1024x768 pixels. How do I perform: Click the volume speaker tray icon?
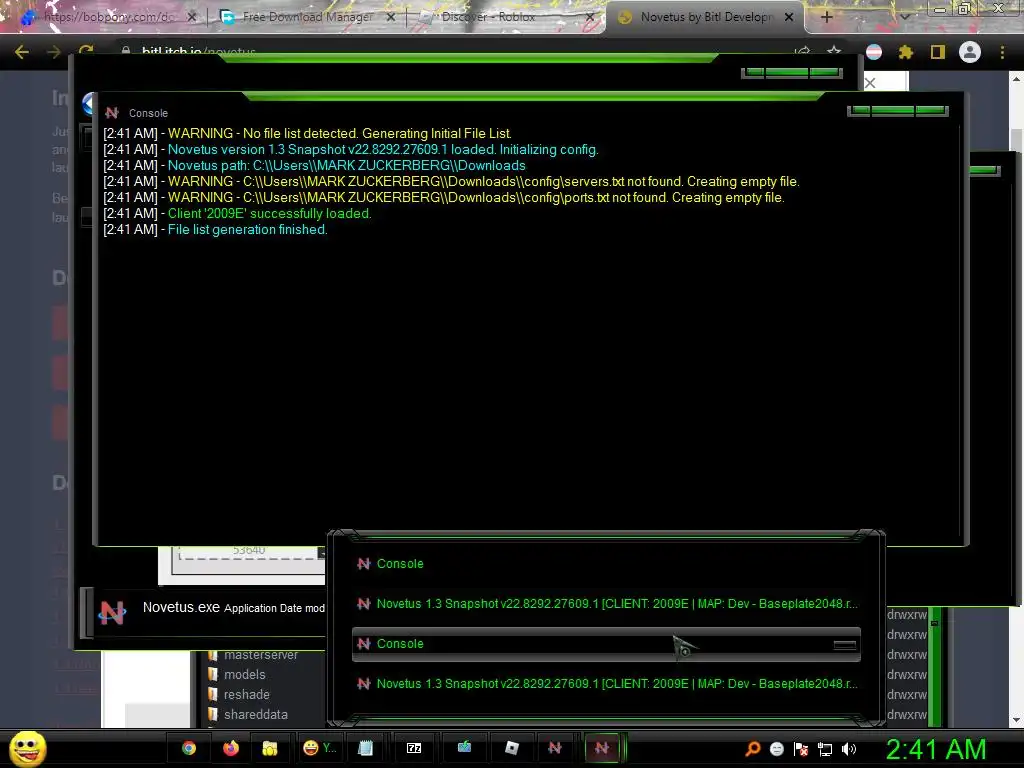849,749
